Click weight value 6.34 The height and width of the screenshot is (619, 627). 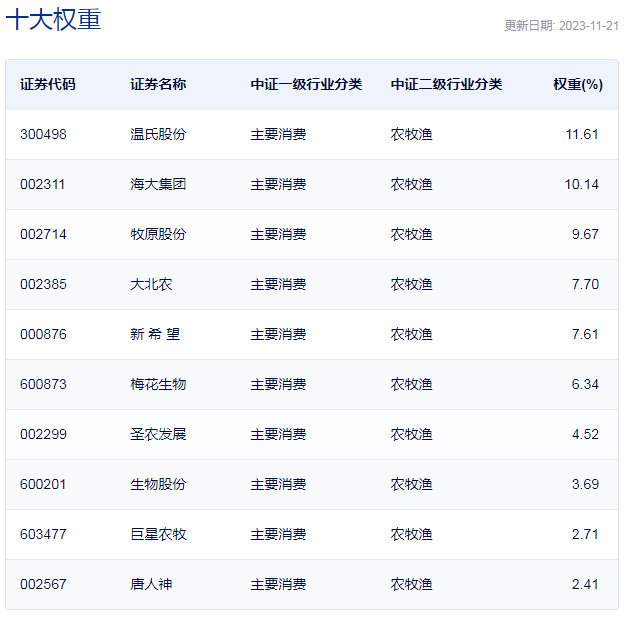tap(585, 384)
